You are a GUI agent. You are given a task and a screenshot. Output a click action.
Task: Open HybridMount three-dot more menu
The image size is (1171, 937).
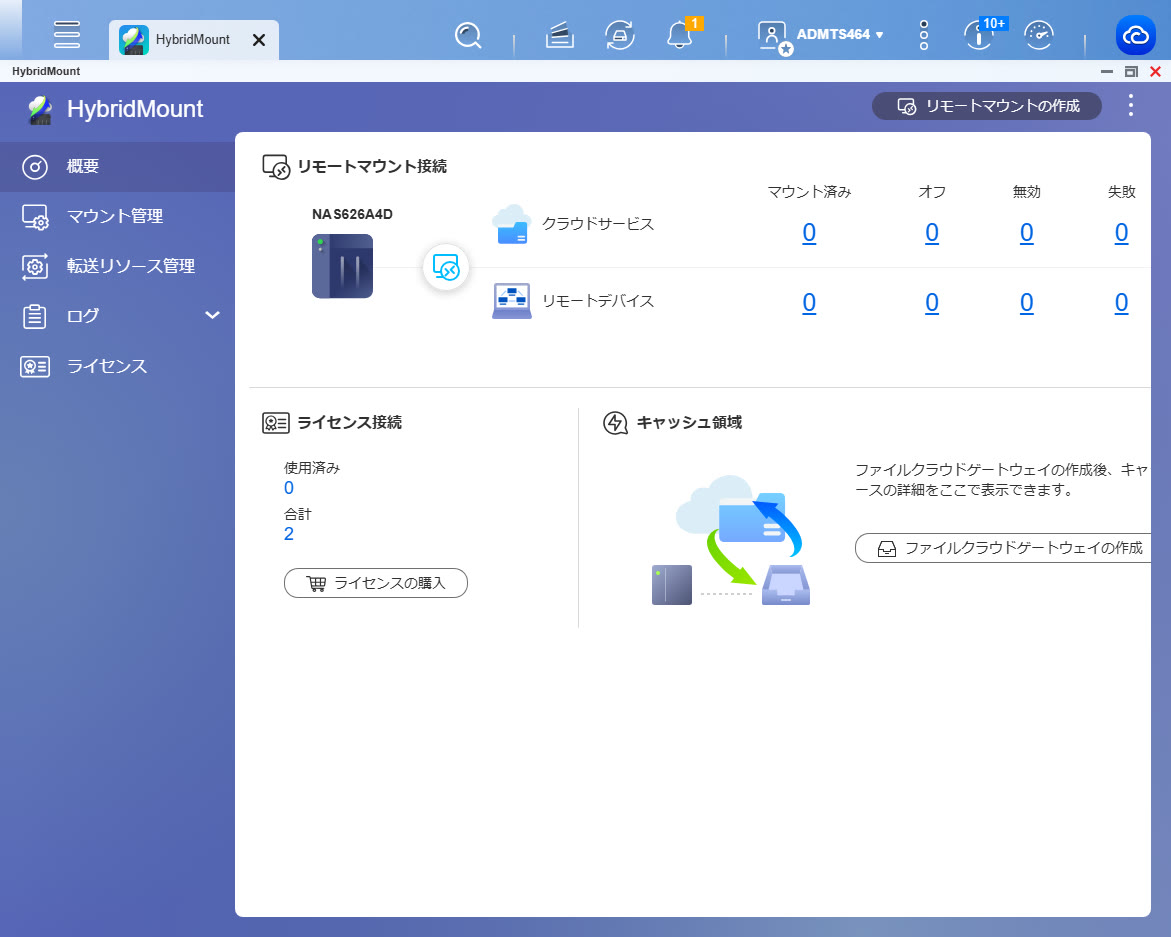1131,106
